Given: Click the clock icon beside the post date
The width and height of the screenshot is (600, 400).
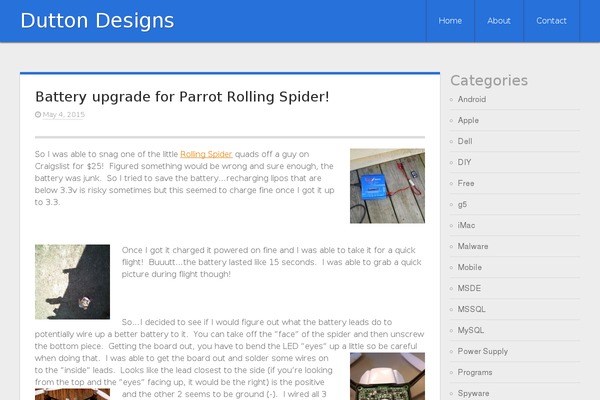Looking at the screenshot, I should pos(38,114).
